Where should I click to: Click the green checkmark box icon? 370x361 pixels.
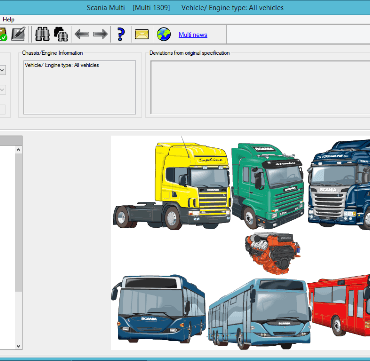[x=3, y=34]
